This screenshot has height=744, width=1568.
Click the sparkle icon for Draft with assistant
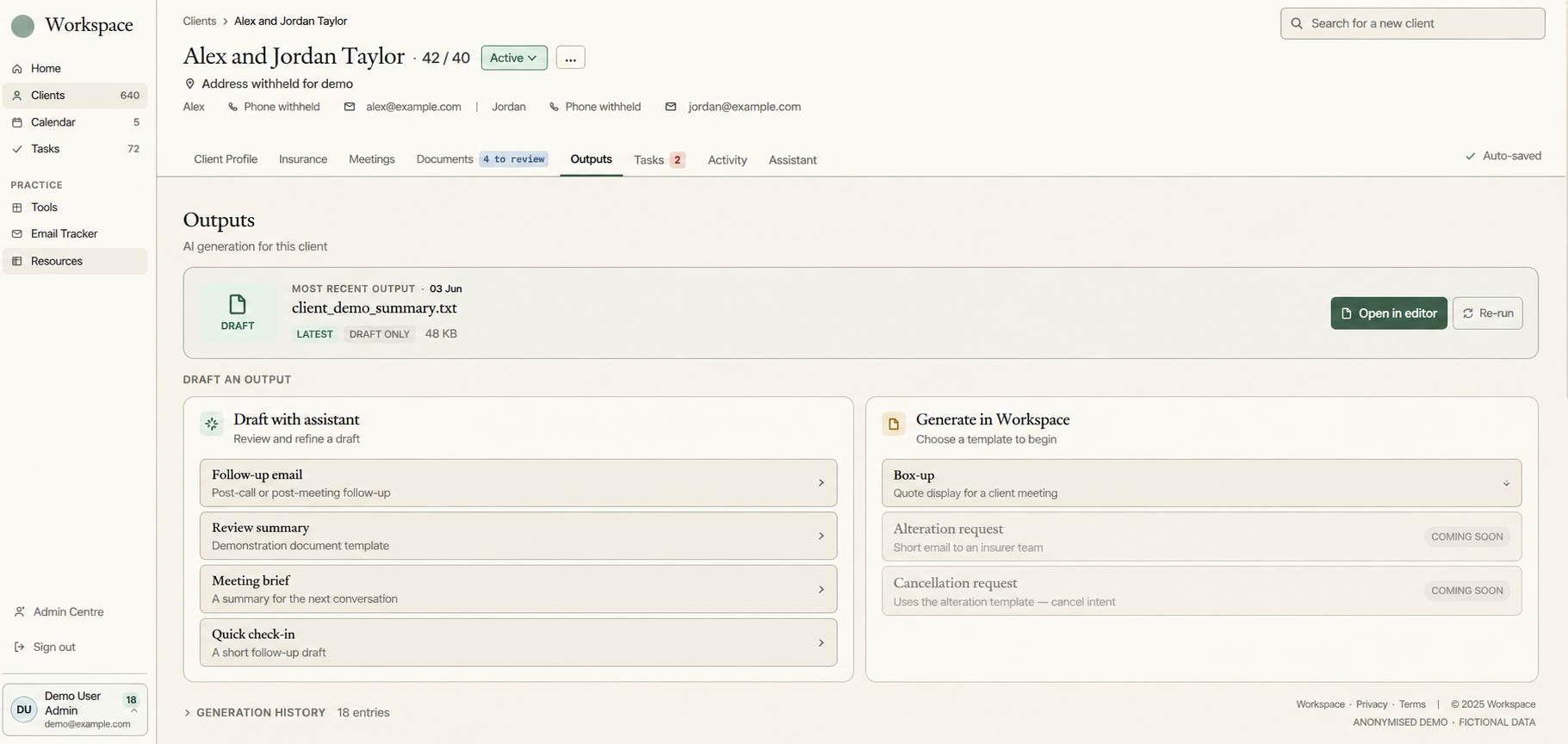[212, 424]
